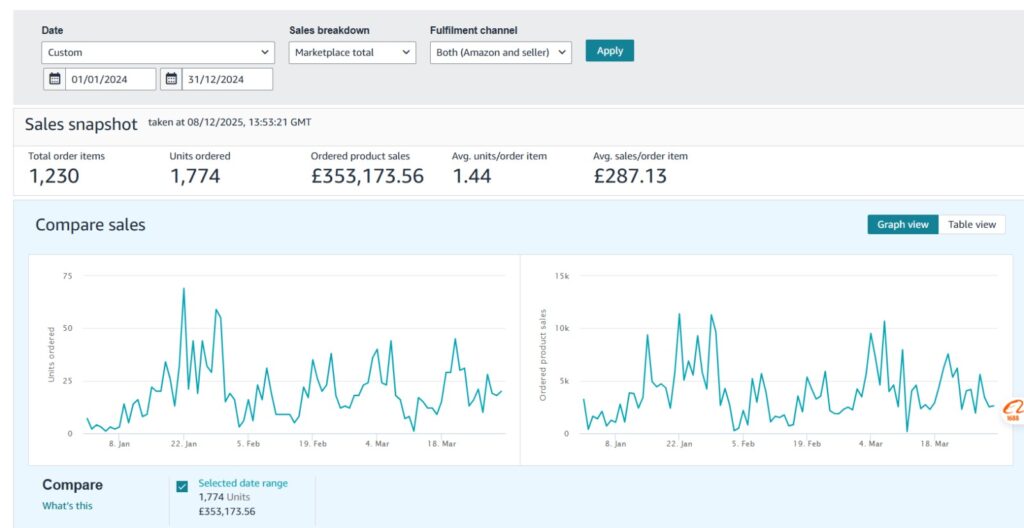1024x528 pixels.
Task: Open the start date calendar picker icon
Action: click(54, 79)
